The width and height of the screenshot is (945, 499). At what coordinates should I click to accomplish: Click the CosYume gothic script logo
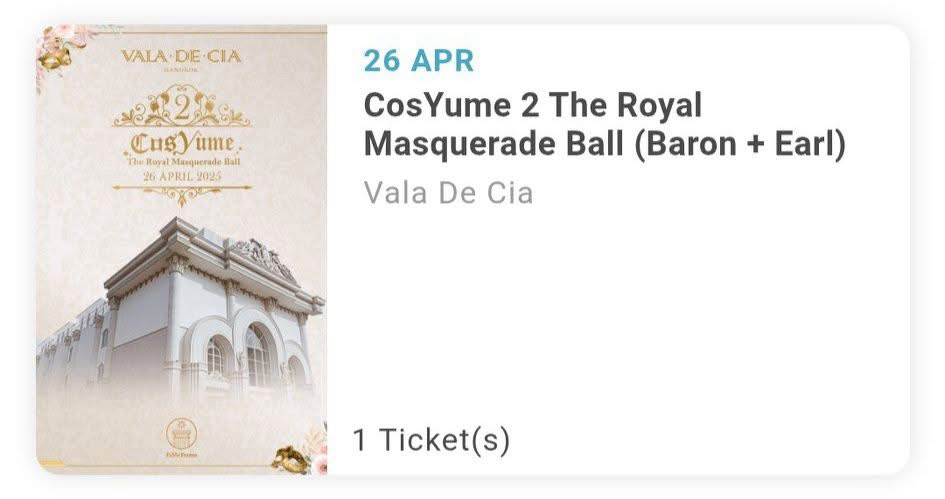click(181, 142)
